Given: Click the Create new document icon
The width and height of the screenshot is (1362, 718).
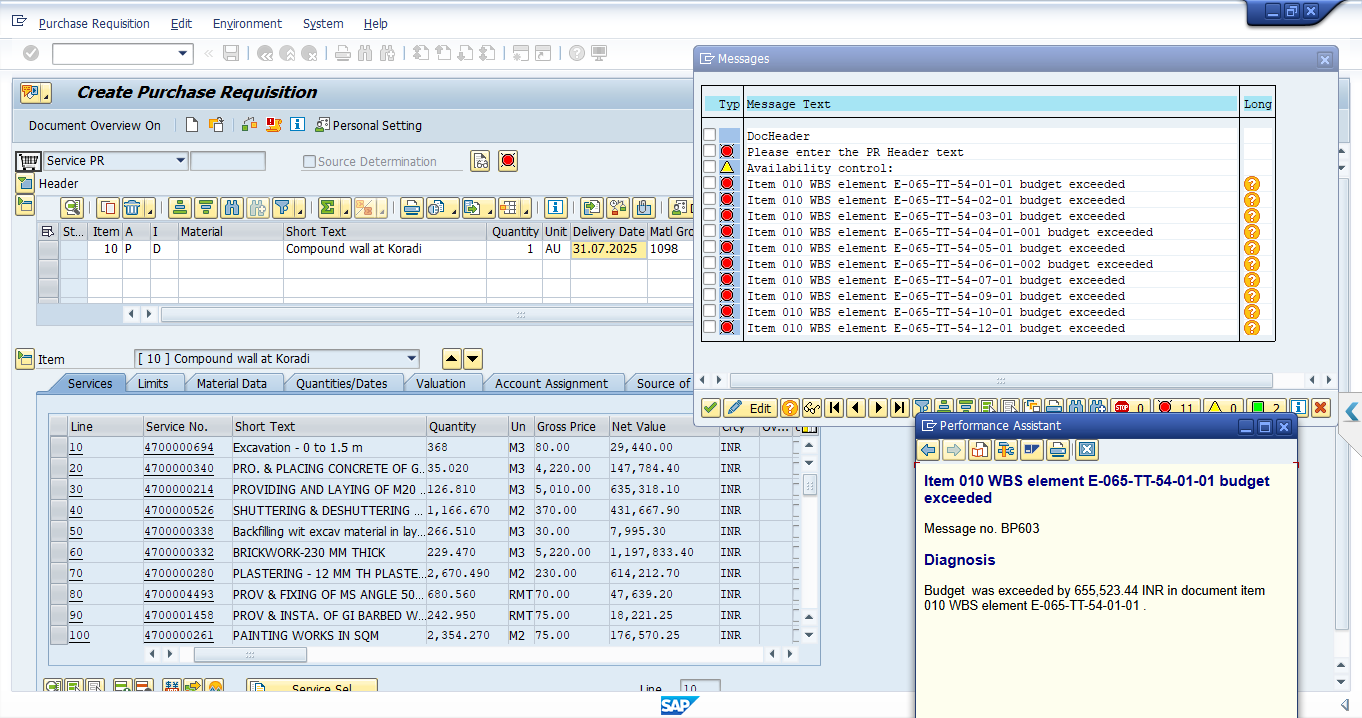Looking at the screenshot, I should [x=192, y=125].
